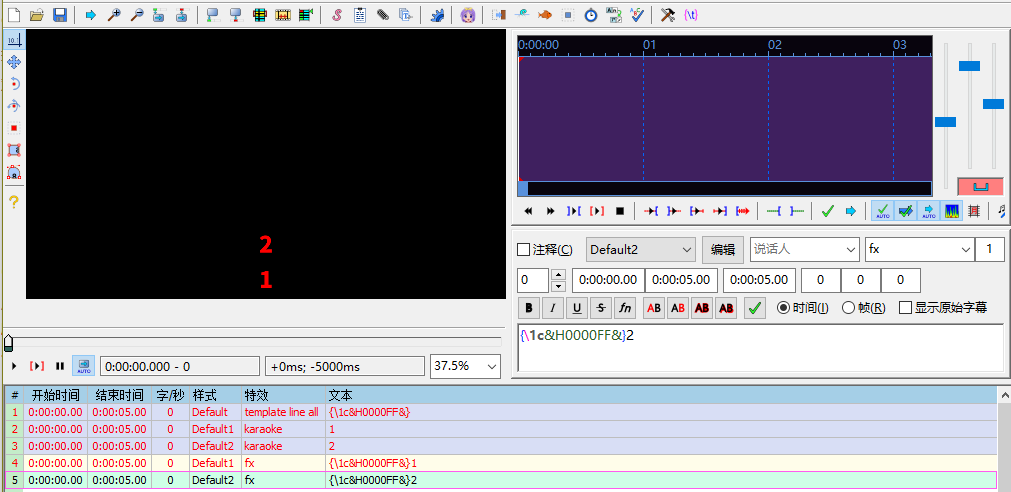
Task: Open the Automation Manager anime face icon
Action: (468, 15)
